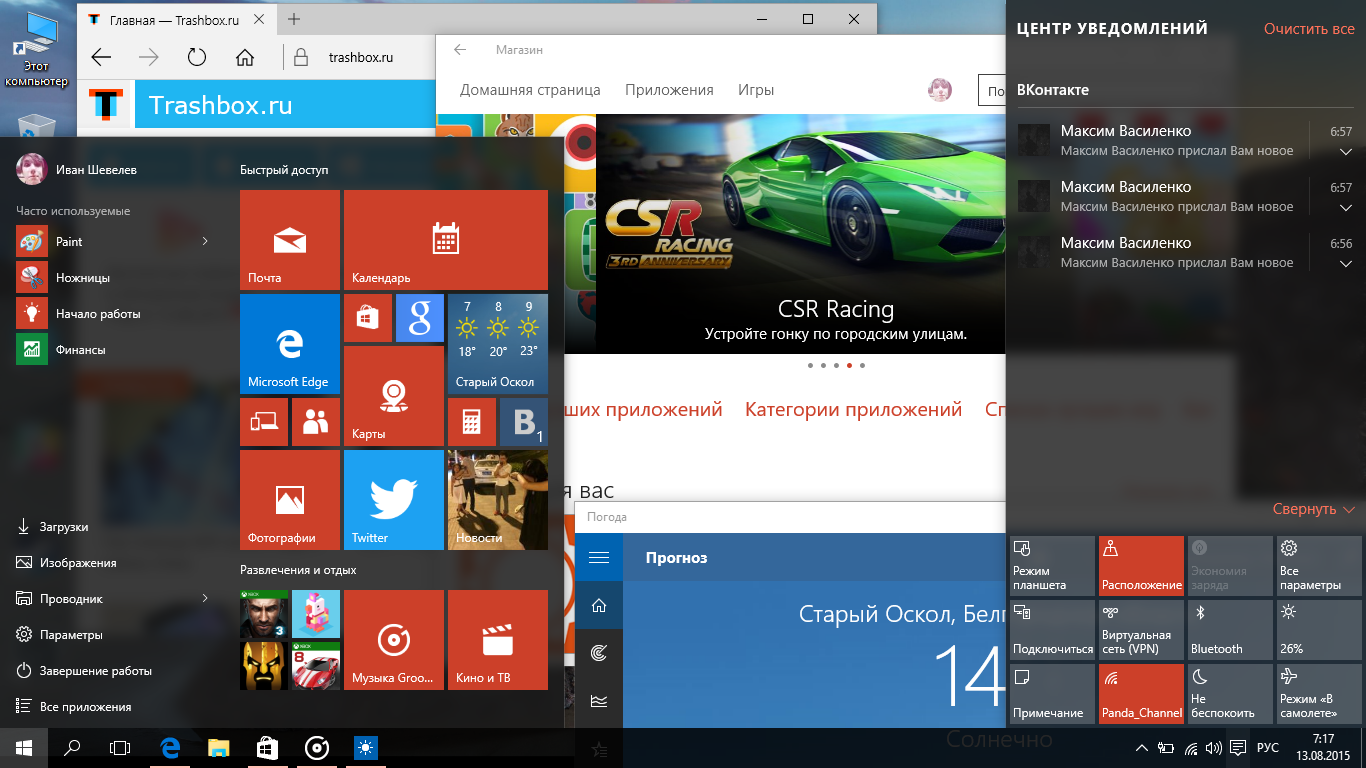This screenshot has width=1366, height=768.
Task: Open a new tab in Edge
Action: (294, 19)
